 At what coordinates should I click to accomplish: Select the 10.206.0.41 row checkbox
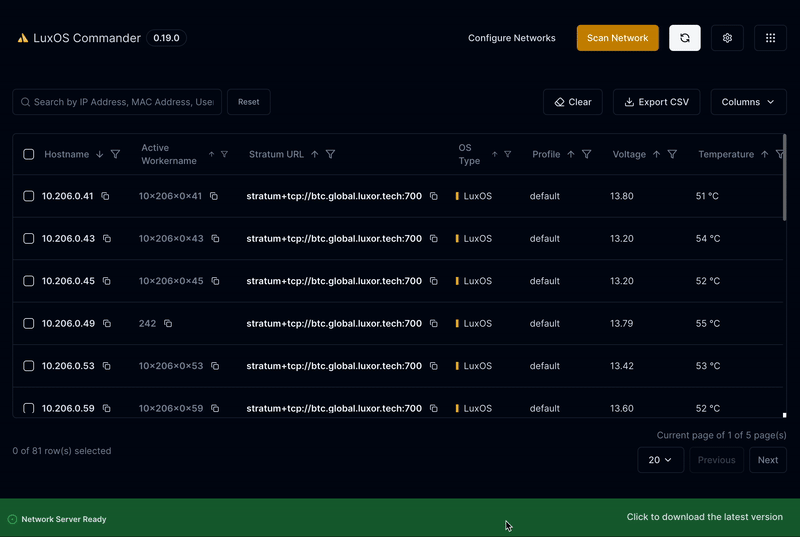(x=29, y=196)
